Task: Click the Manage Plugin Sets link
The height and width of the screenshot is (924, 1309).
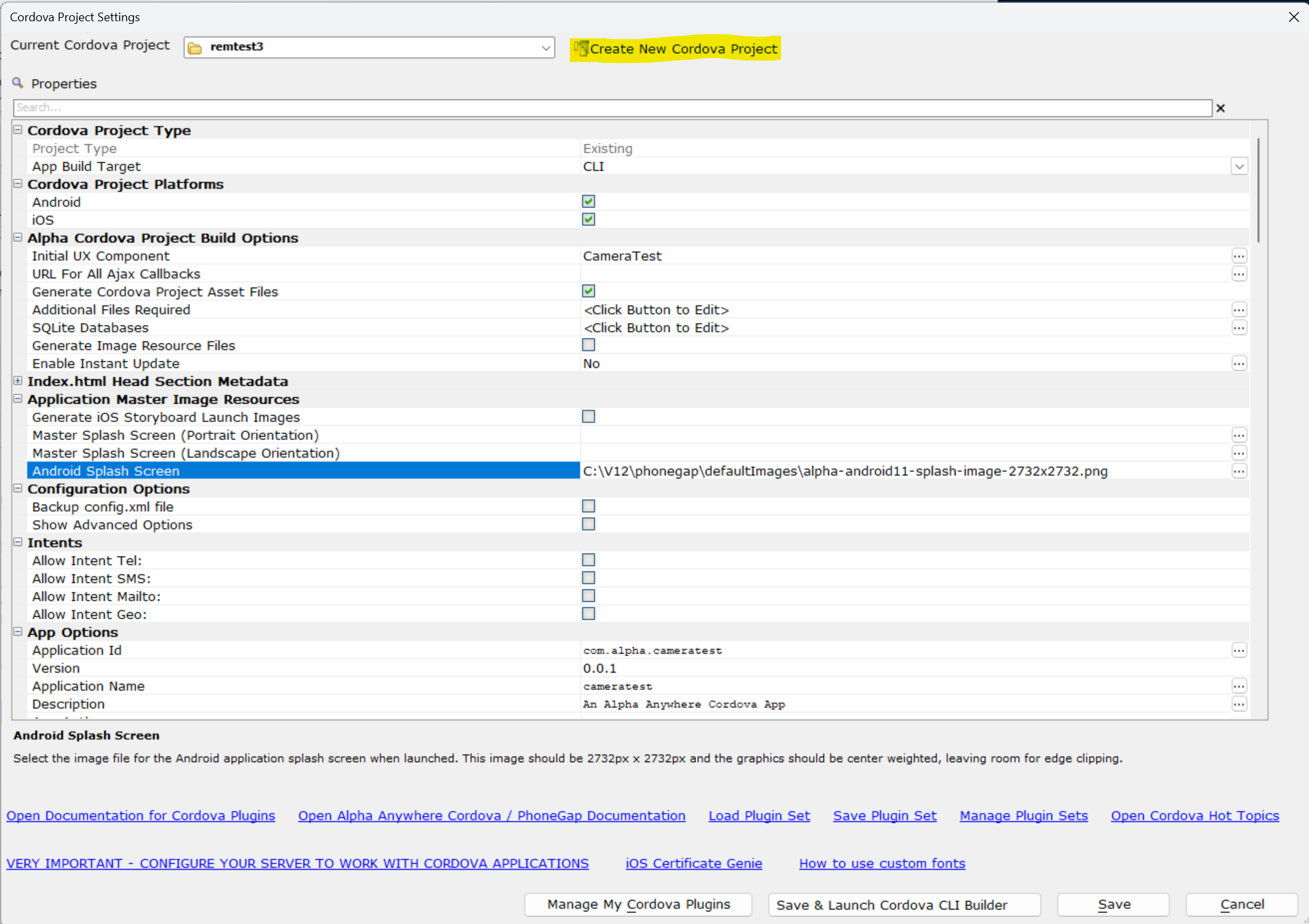Action: click(1023, 816)
